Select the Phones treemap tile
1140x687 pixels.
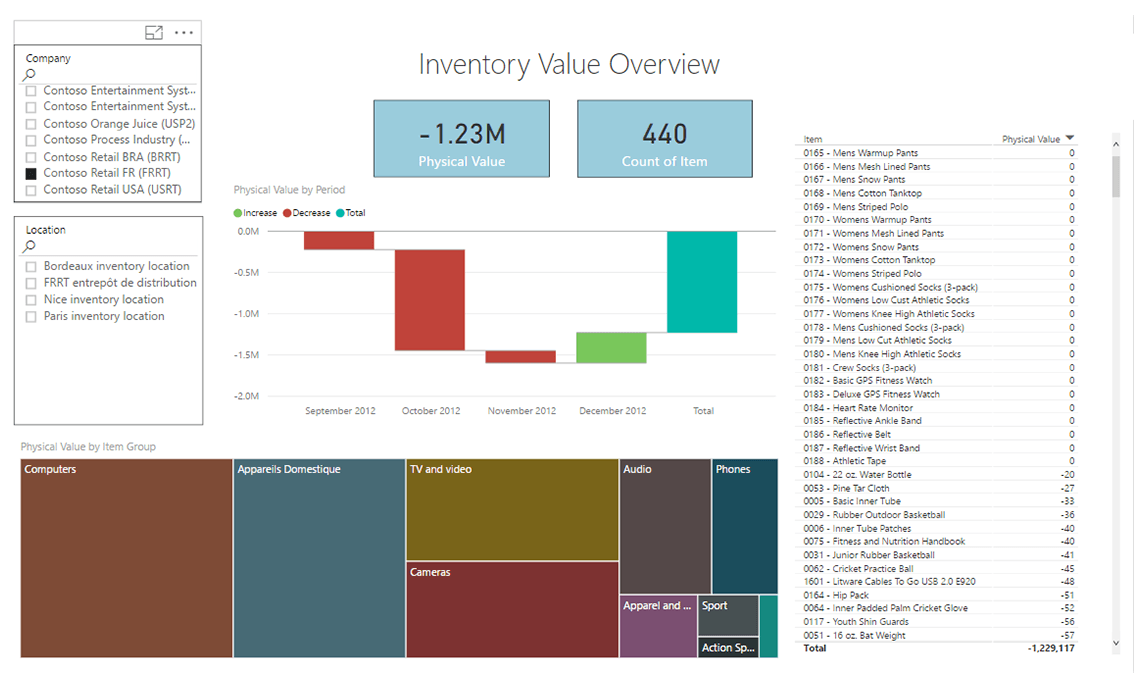pos(745,526)
